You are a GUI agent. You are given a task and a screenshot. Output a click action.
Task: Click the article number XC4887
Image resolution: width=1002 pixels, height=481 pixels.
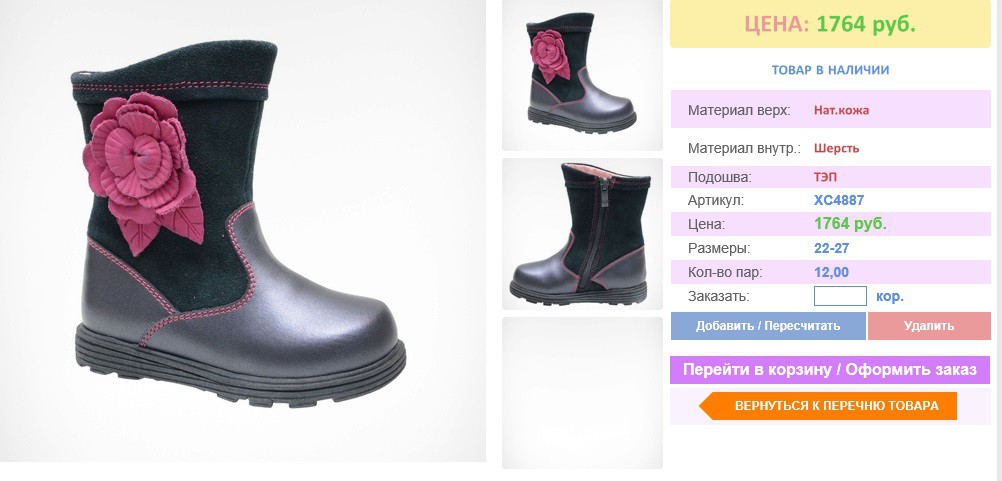pyautogui.click(x=838, y=201)
